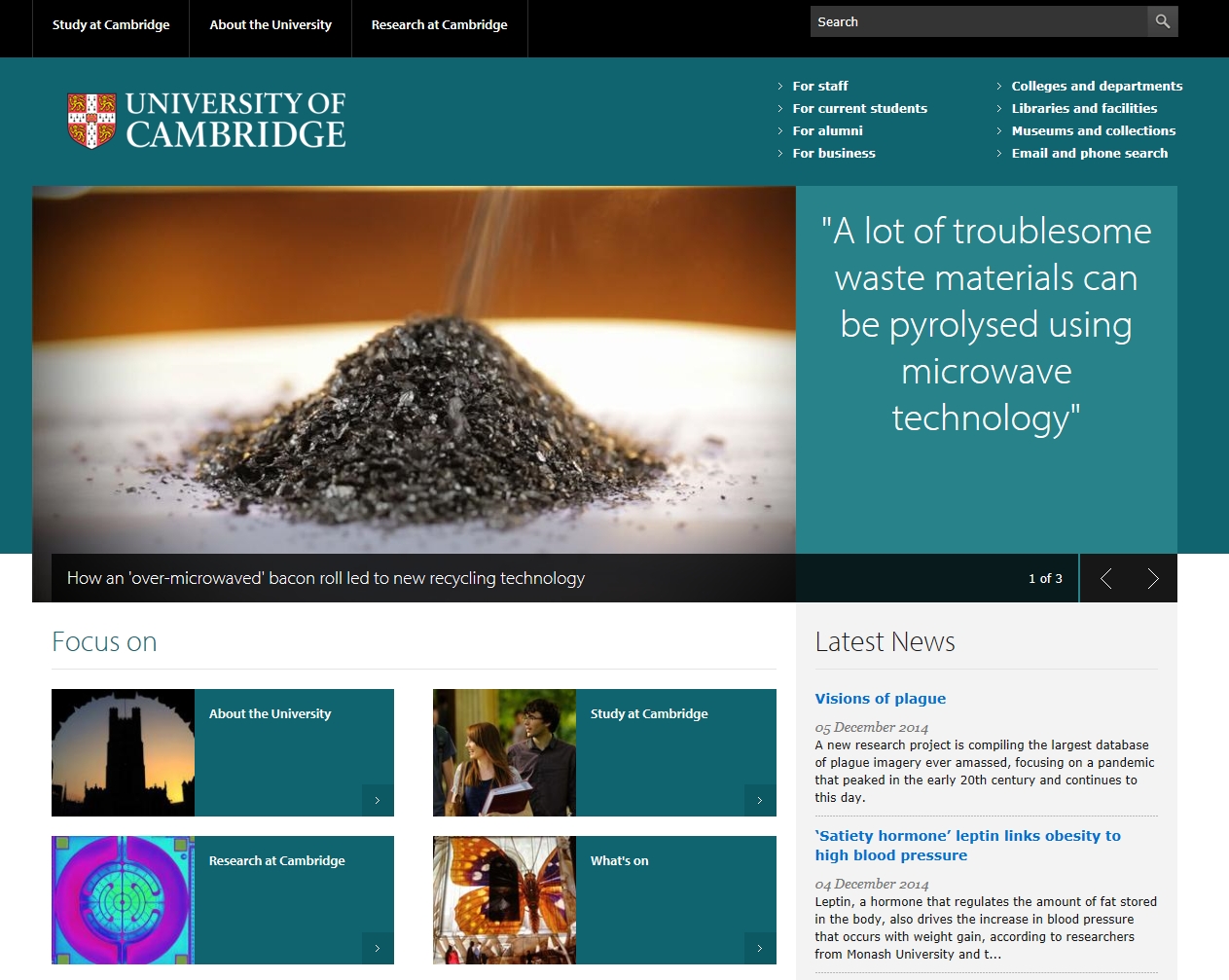Open the For staff link
This screenshot has width=1229, height=980.
click(819, 86)
